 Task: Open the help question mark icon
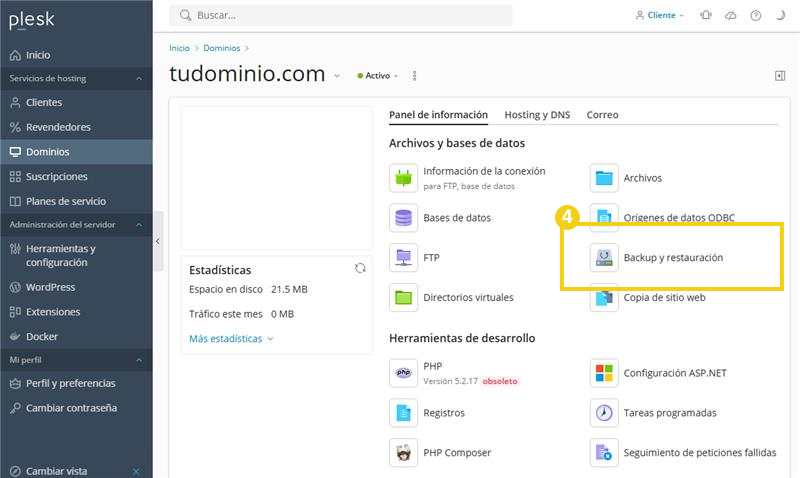(x=756, y=15)
